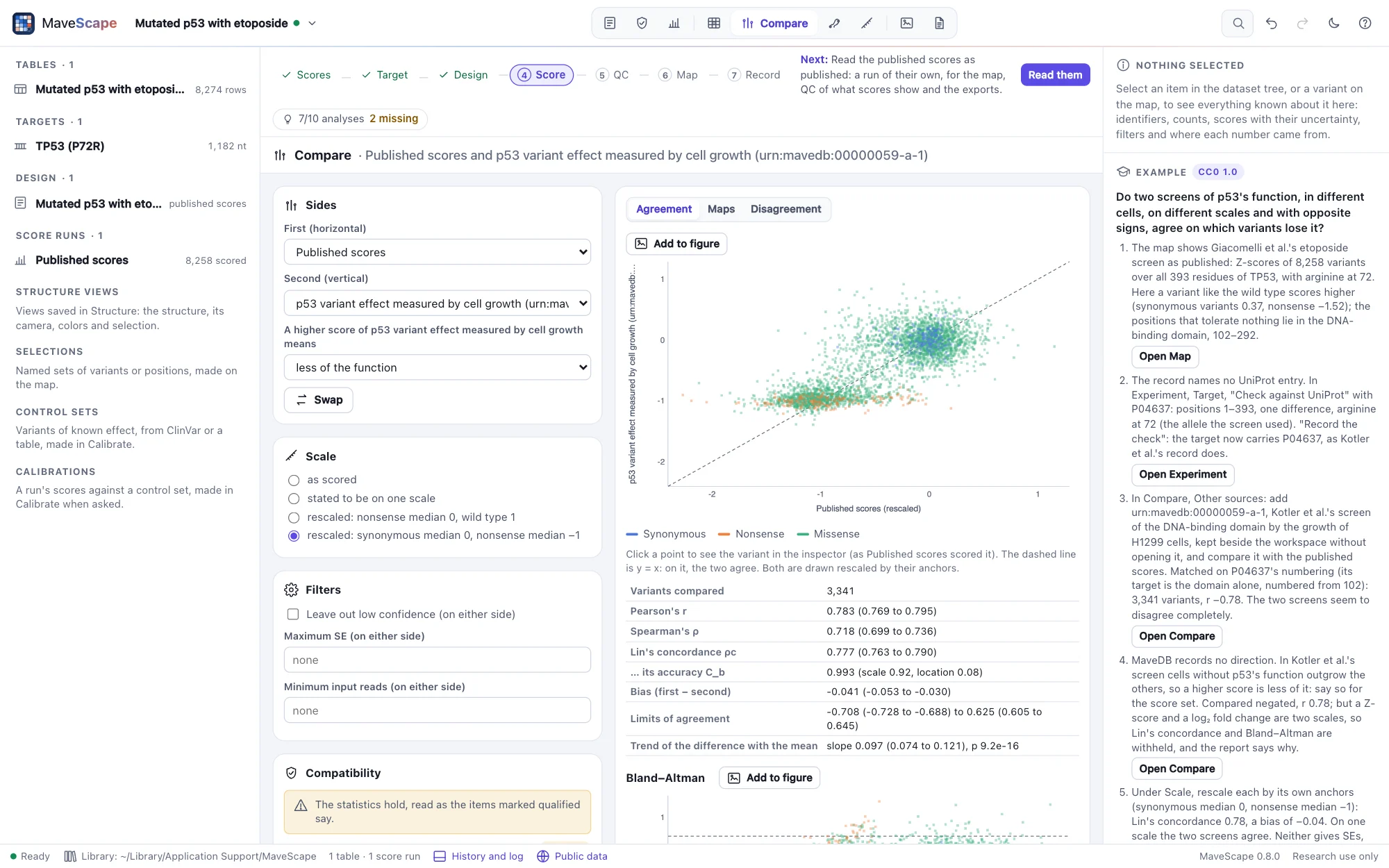Switch to the Maps tab
Screen dimensions: 1389x868
[721, 209]
